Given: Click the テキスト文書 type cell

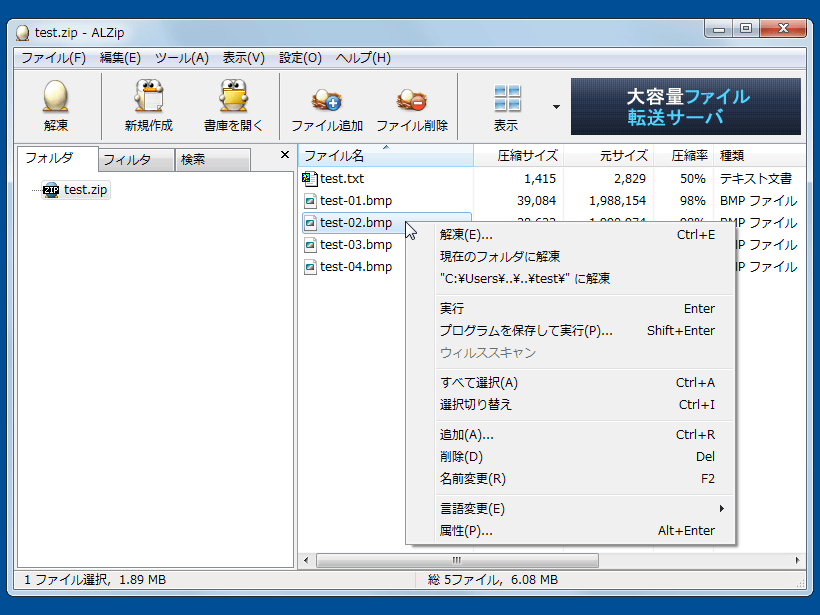Looking at the screenshot, I should click(x=756, y=179).
